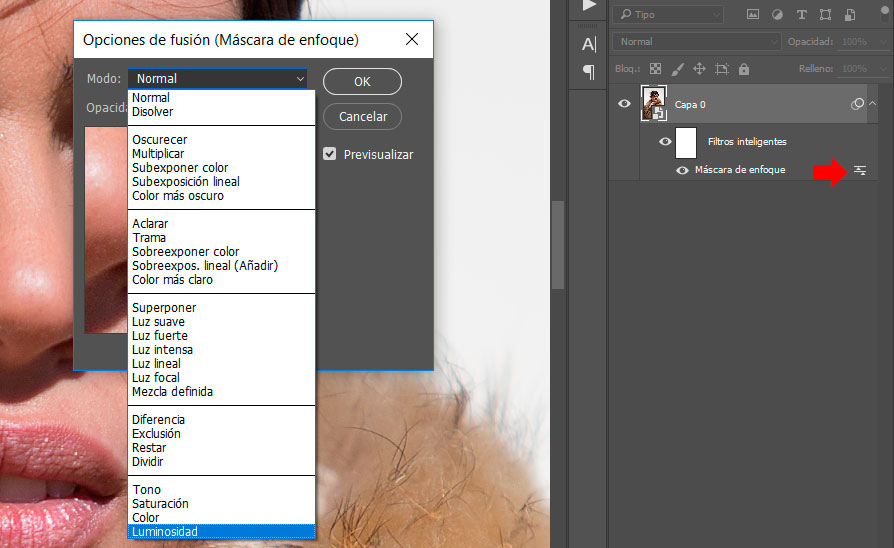The image size is (894, 548).
Task: Open blending options for Máscara de enfoque
Action: click(860, 171)
